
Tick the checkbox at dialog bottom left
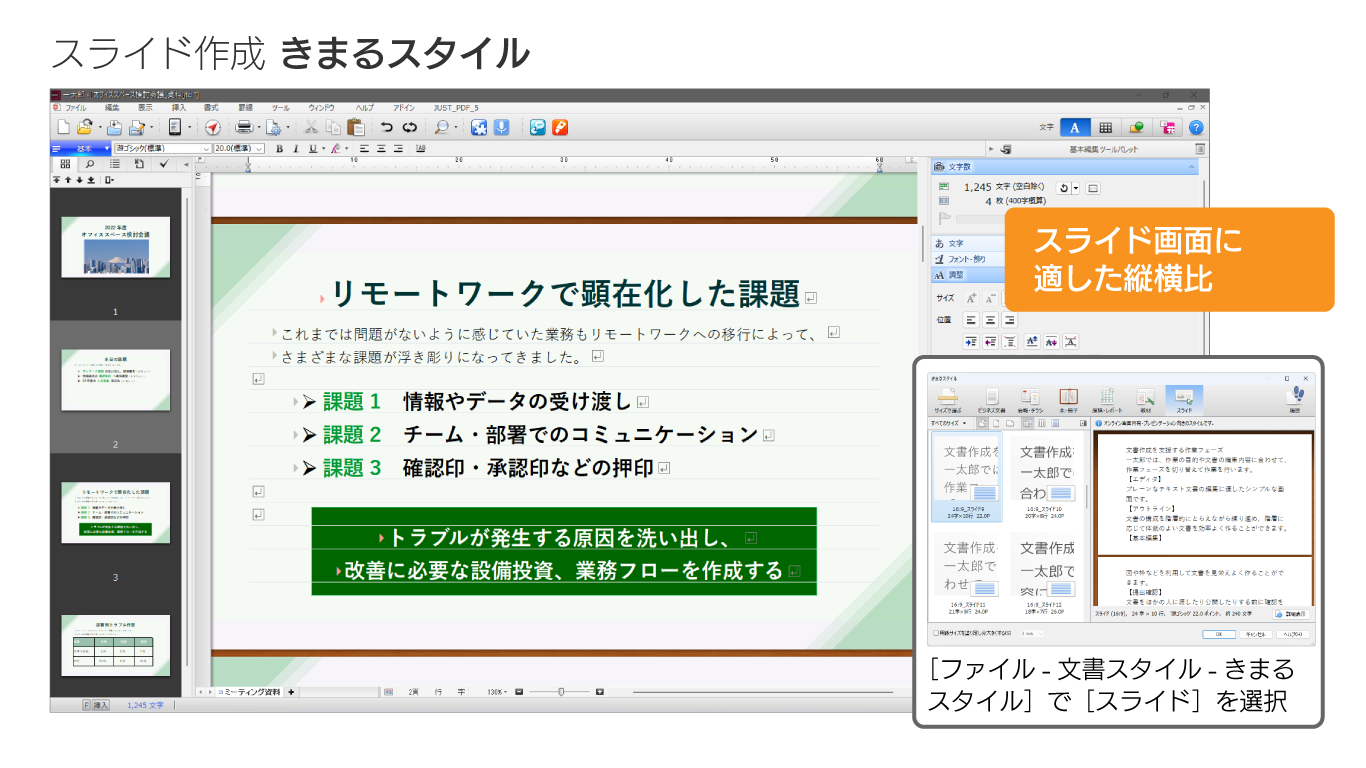click(936, 633)
